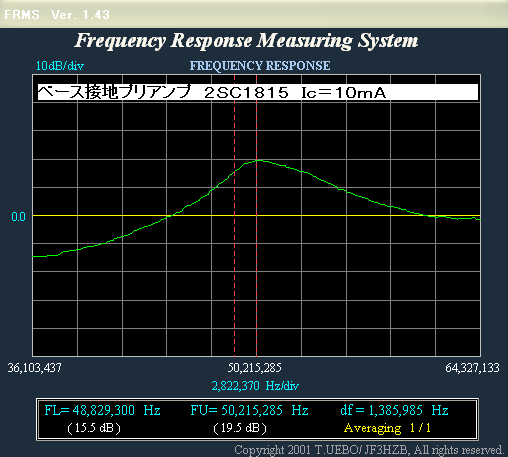Click the 10dB/div vertical scale label
This screenshot has height=457, width=508.
[60, 66]
